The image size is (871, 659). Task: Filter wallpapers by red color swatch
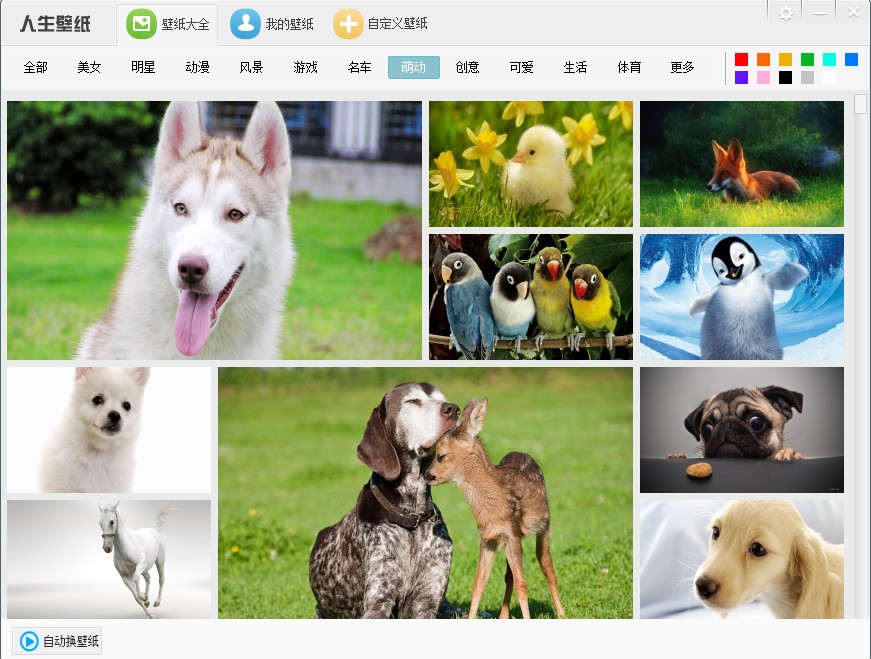pyautogui.click(x=741, y=59)
